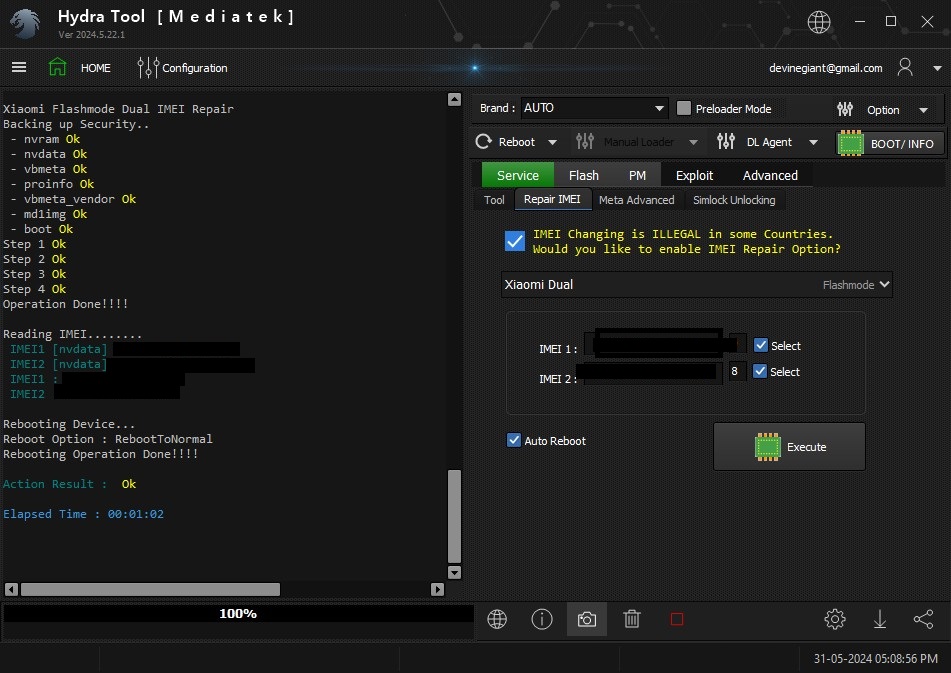Click the red stop square icon
This screenshot has width=951, height=673.
pos(677,619)
